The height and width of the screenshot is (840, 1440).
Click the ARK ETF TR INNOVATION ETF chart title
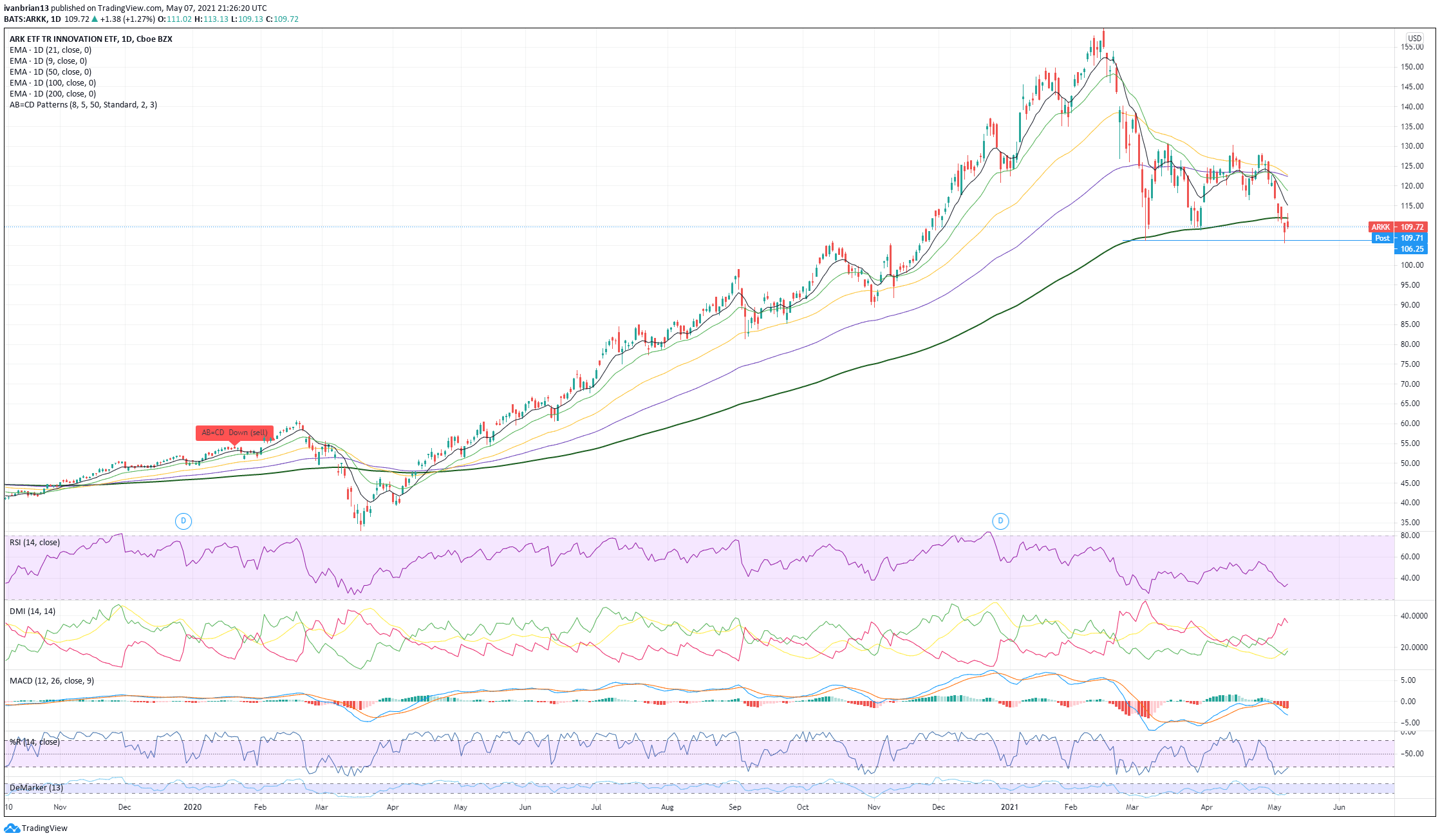[91, 39]
